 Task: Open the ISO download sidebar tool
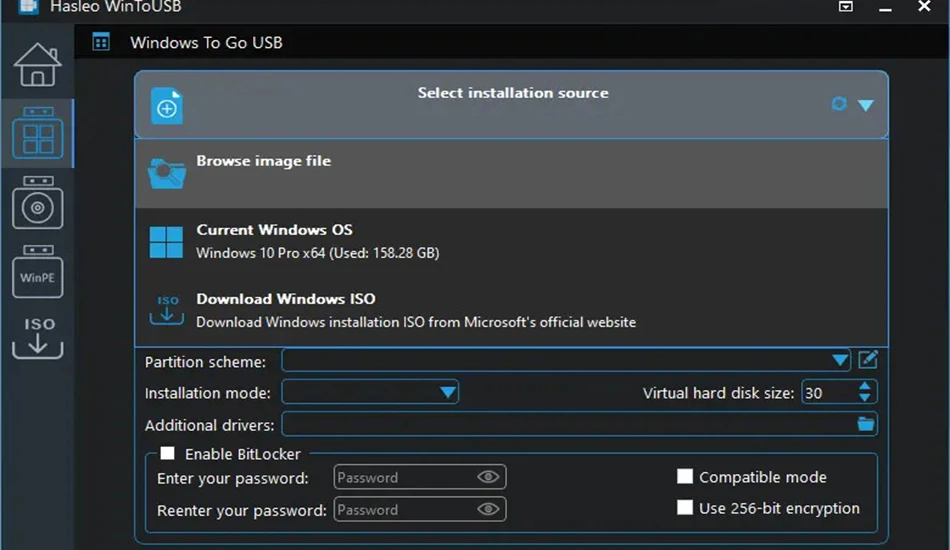click(x=38, y=337)
